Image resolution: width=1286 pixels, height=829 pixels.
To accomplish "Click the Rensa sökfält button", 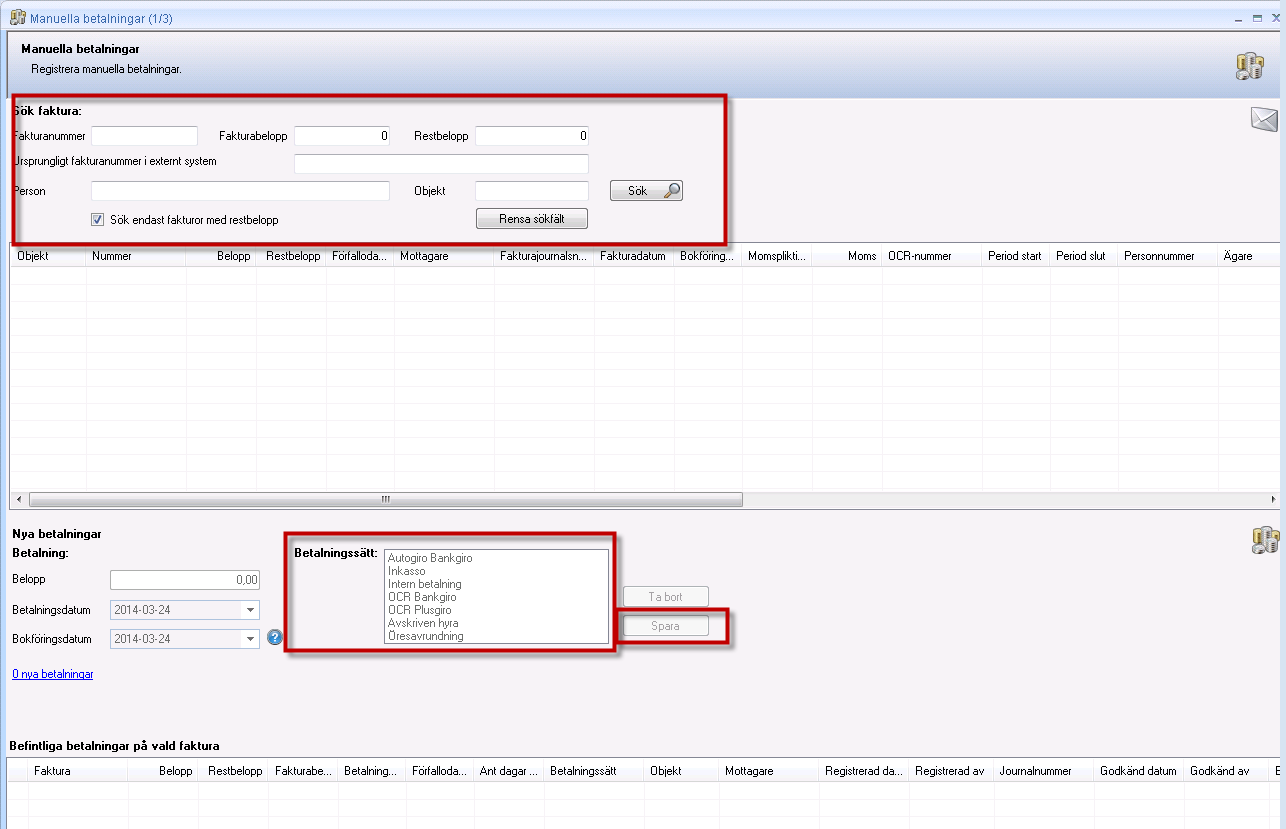I will click(x=532, y=219).
